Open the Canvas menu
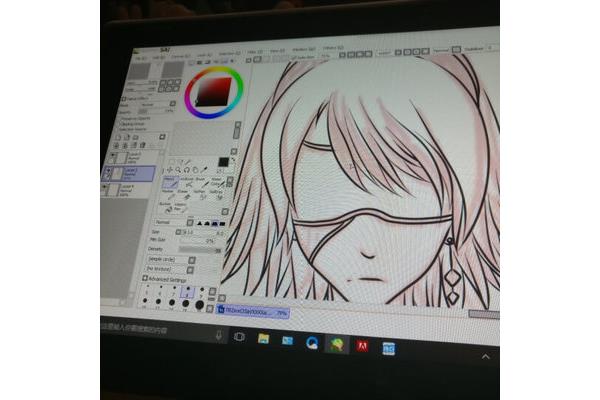The image size is (600, 400). 181,56
